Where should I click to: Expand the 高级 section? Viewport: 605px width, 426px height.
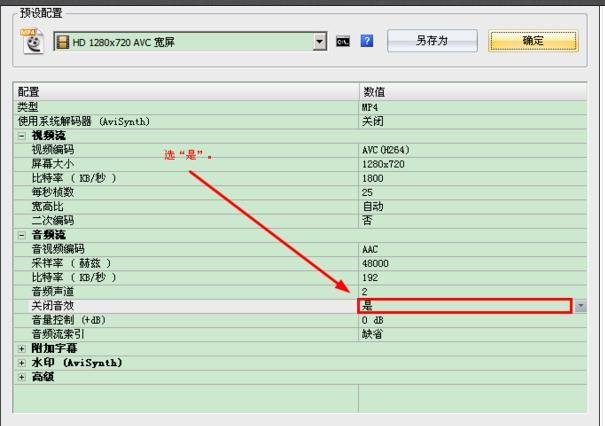coord(22,377)
